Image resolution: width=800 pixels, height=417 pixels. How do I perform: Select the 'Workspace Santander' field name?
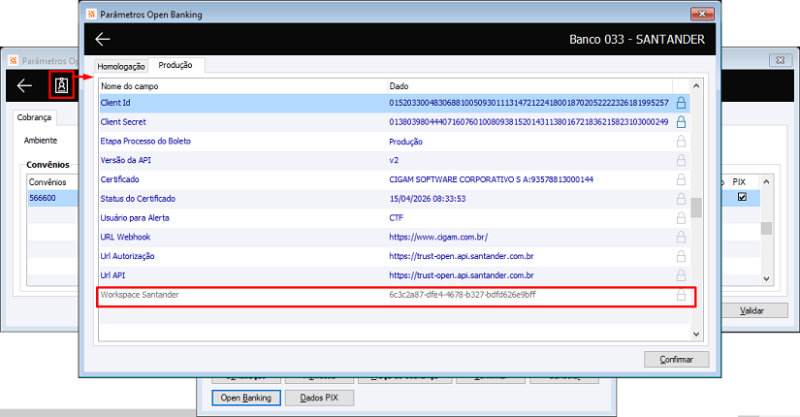pos(139,295)
